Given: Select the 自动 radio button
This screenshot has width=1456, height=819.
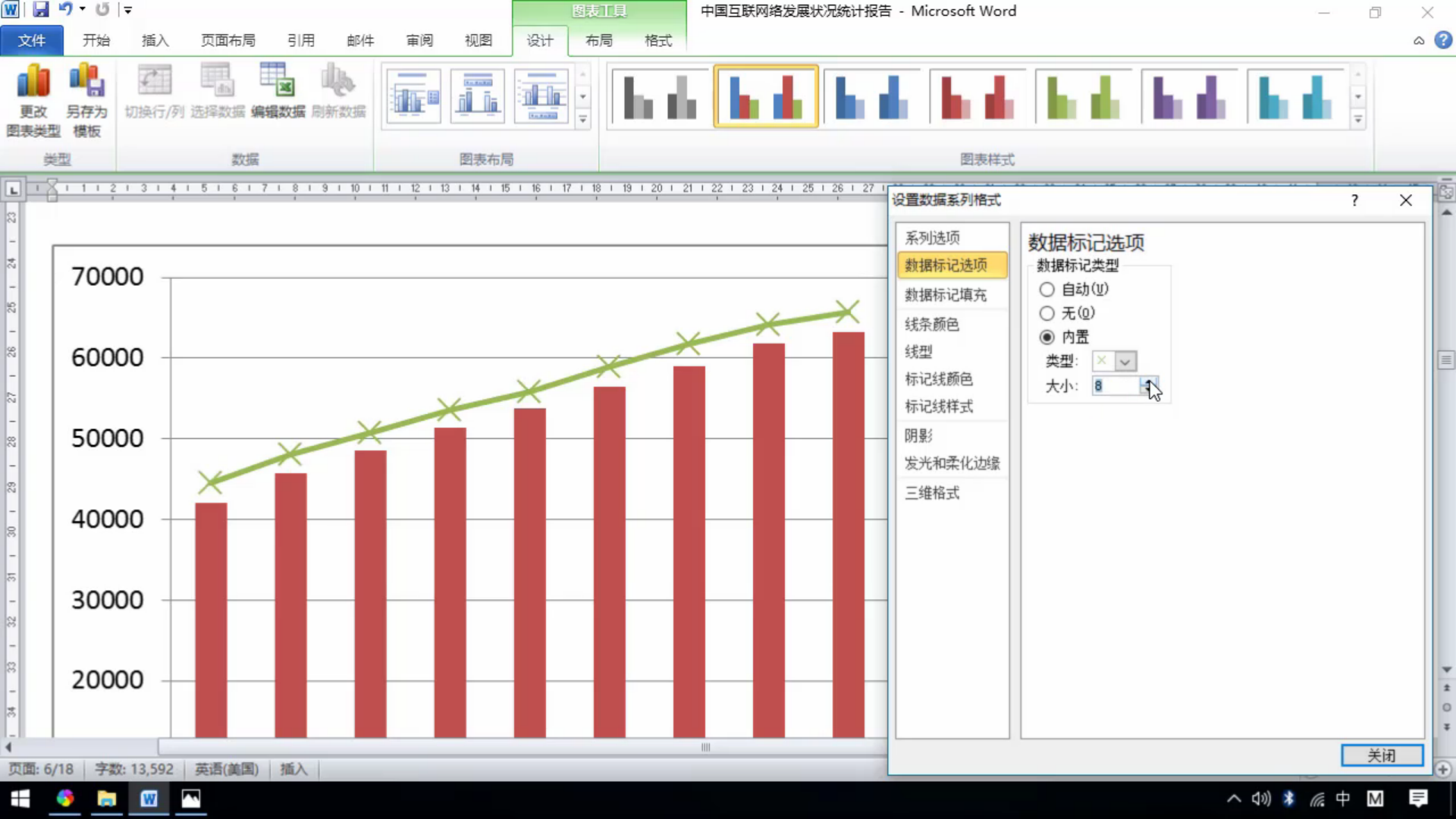Looking at the screenshot, I should [x=1046, y=289].
